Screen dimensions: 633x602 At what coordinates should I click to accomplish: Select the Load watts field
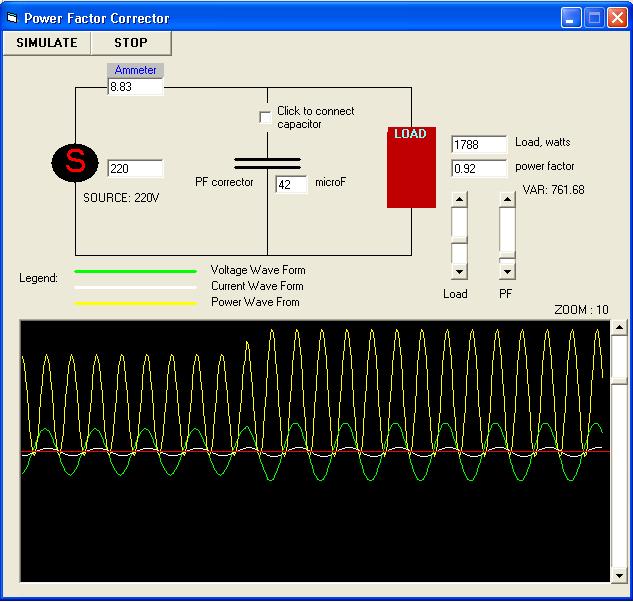click(479, 145)
